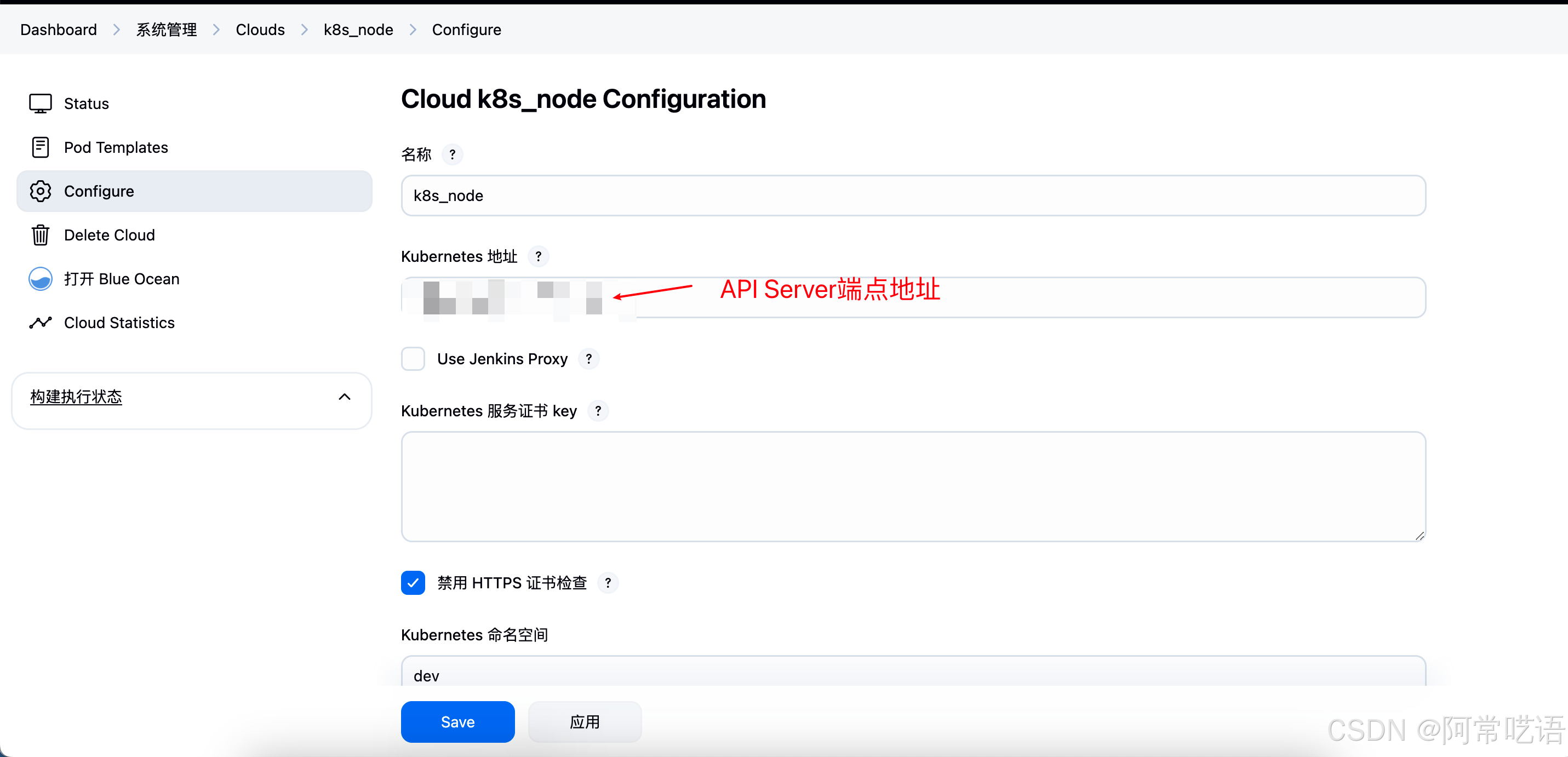Collapse the 构建执行状态 panel chevron
This screenshot has height=757, width=1568.
tap(345, 397)
